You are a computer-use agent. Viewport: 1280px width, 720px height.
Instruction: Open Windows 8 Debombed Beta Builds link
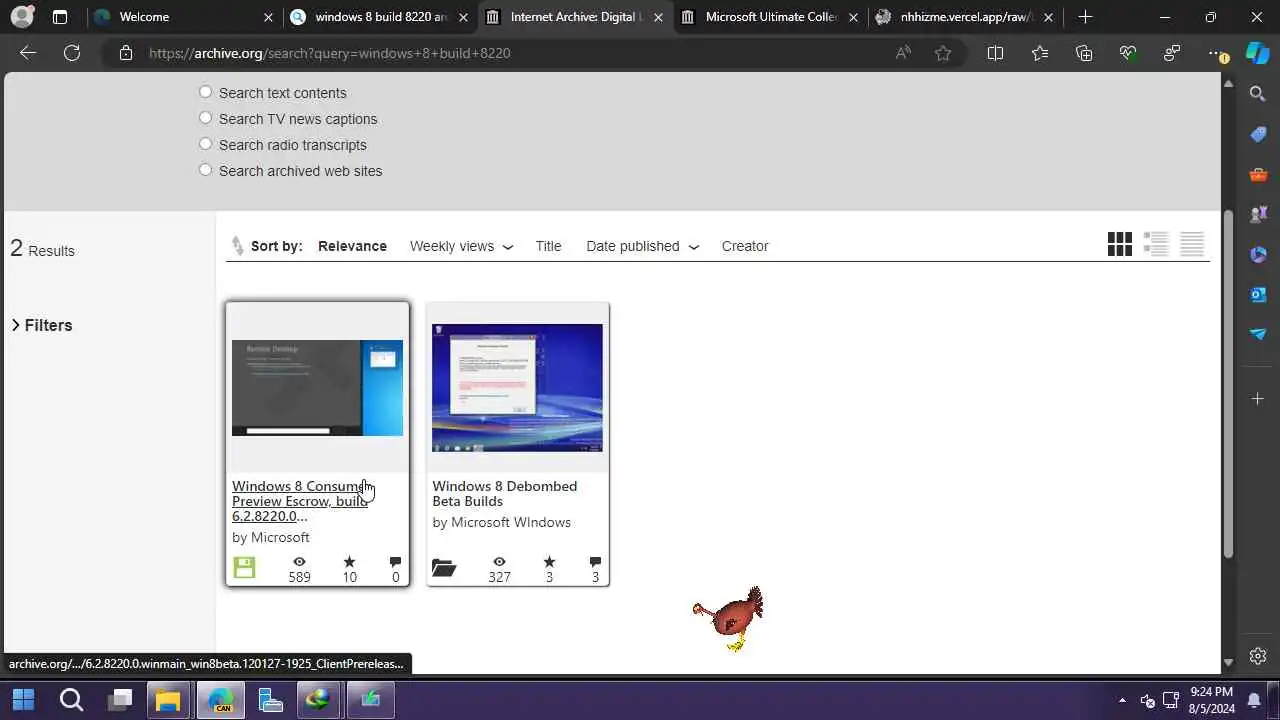(x=505, y=493)
